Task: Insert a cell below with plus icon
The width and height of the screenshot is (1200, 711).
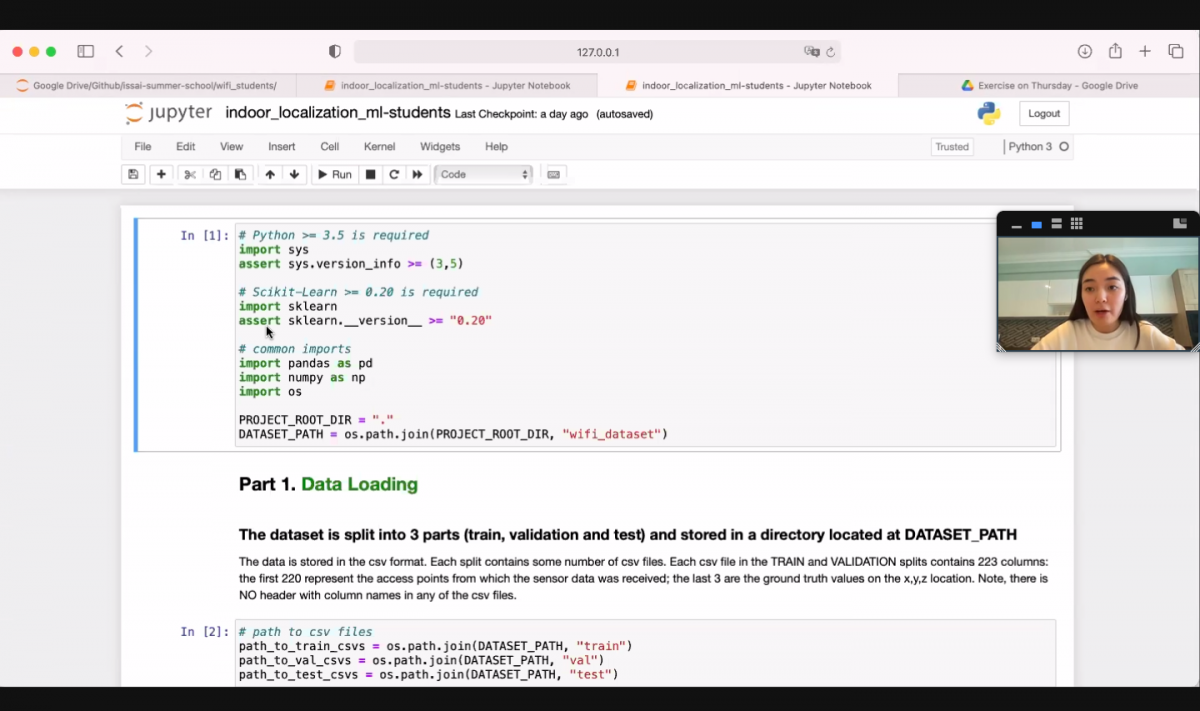Action: coord(161,174)
